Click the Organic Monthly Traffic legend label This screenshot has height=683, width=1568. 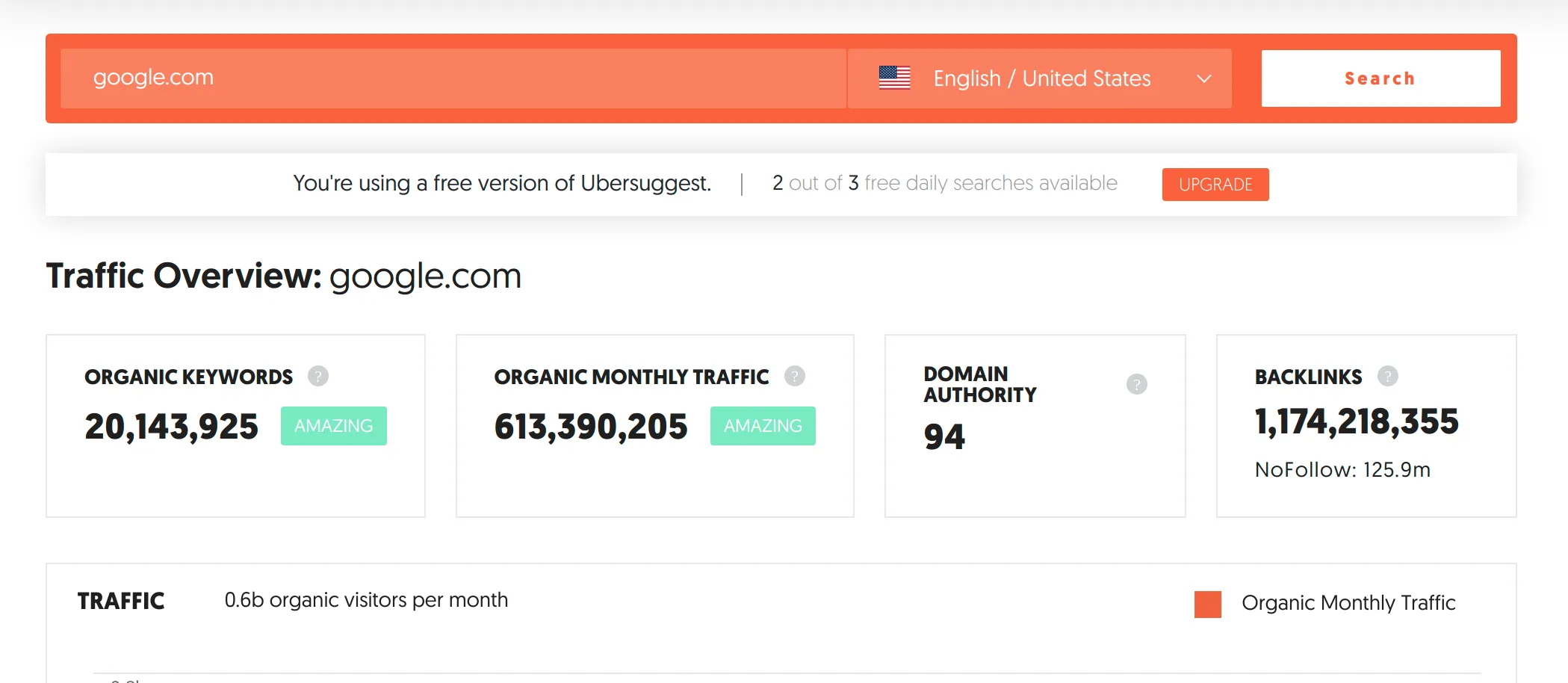coord(1348,603)
